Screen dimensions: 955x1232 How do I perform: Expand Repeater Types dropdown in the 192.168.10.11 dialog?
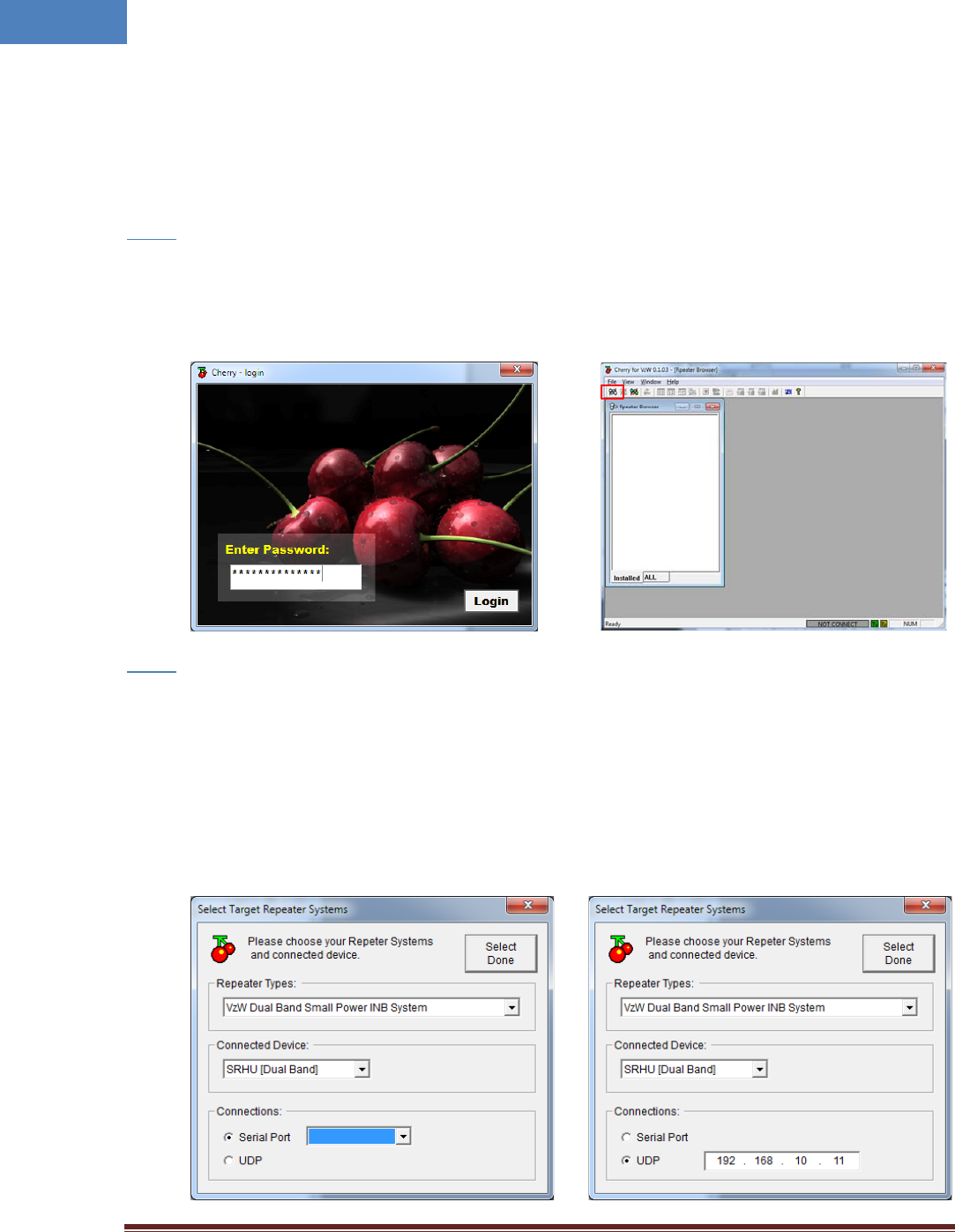[909, 1007]
